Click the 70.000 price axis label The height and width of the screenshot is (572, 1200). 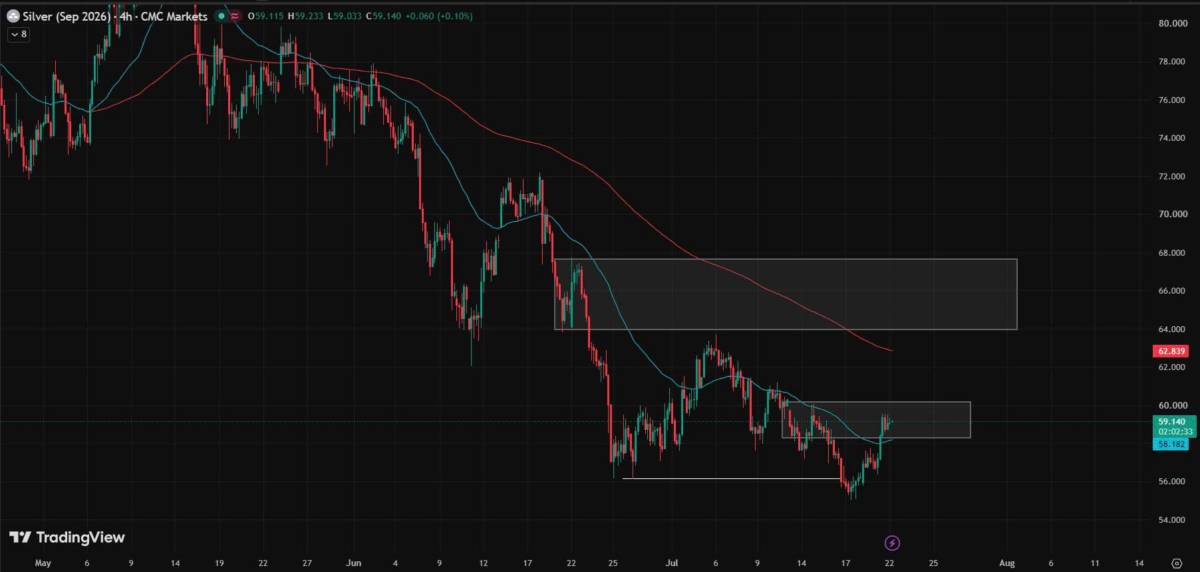click(x=1172, y=214)
